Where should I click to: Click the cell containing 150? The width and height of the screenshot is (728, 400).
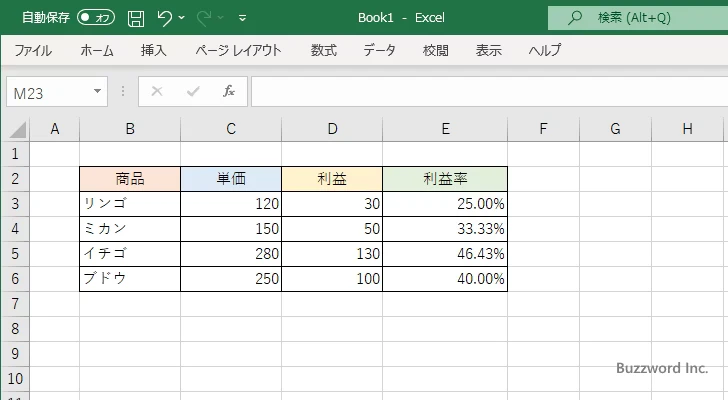231,229
